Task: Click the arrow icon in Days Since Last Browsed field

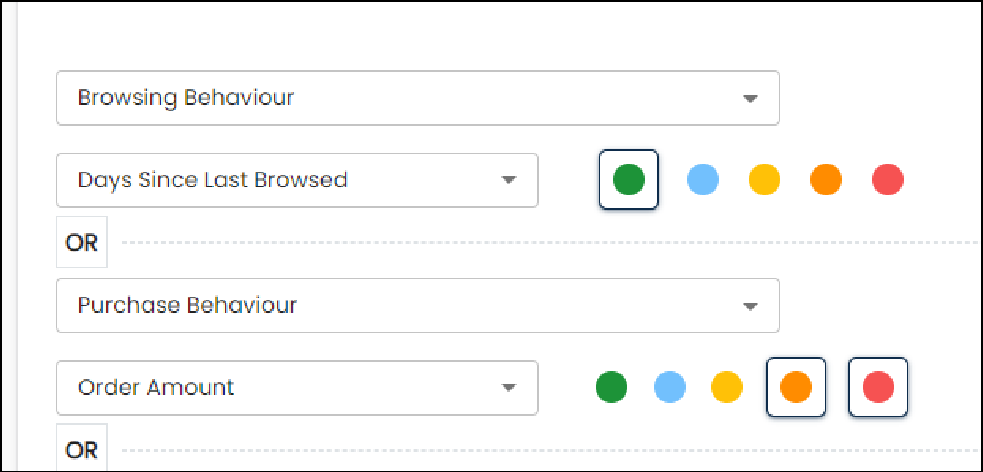Action: [508, 181]
